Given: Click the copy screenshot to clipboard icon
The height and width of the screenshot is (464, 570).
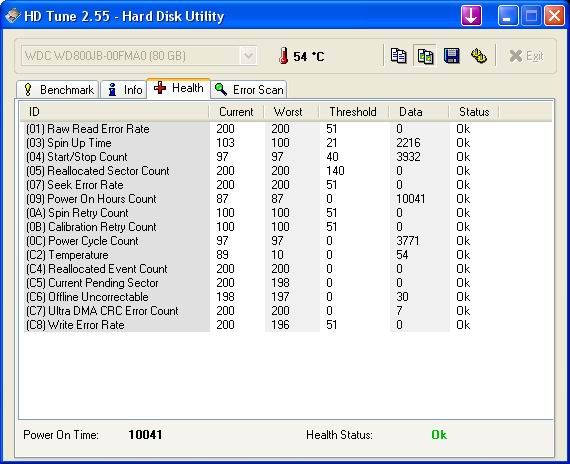Looking at the screenshot, I should (425, 56).
